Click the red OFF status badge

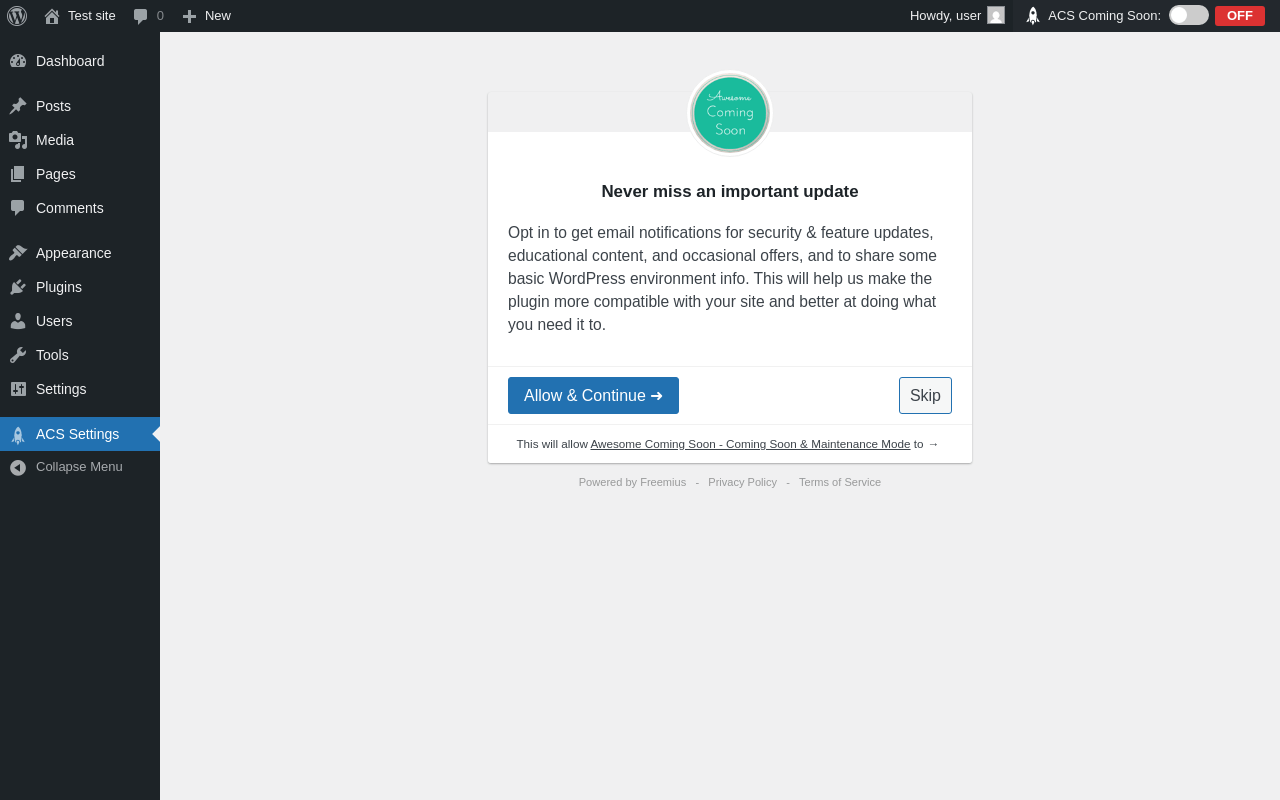tap(1240, 15)
